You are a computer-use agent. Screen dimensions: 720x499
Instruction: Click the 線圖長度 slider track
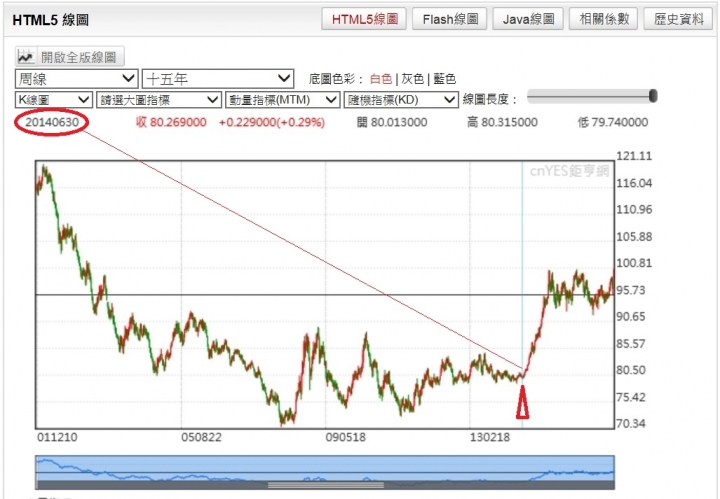[x=592, y=96]
